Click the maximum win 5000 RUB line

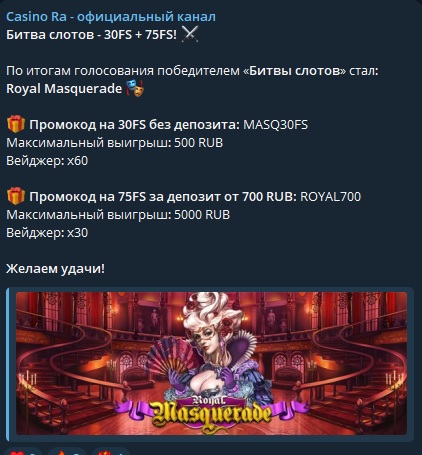coord(118,215)
